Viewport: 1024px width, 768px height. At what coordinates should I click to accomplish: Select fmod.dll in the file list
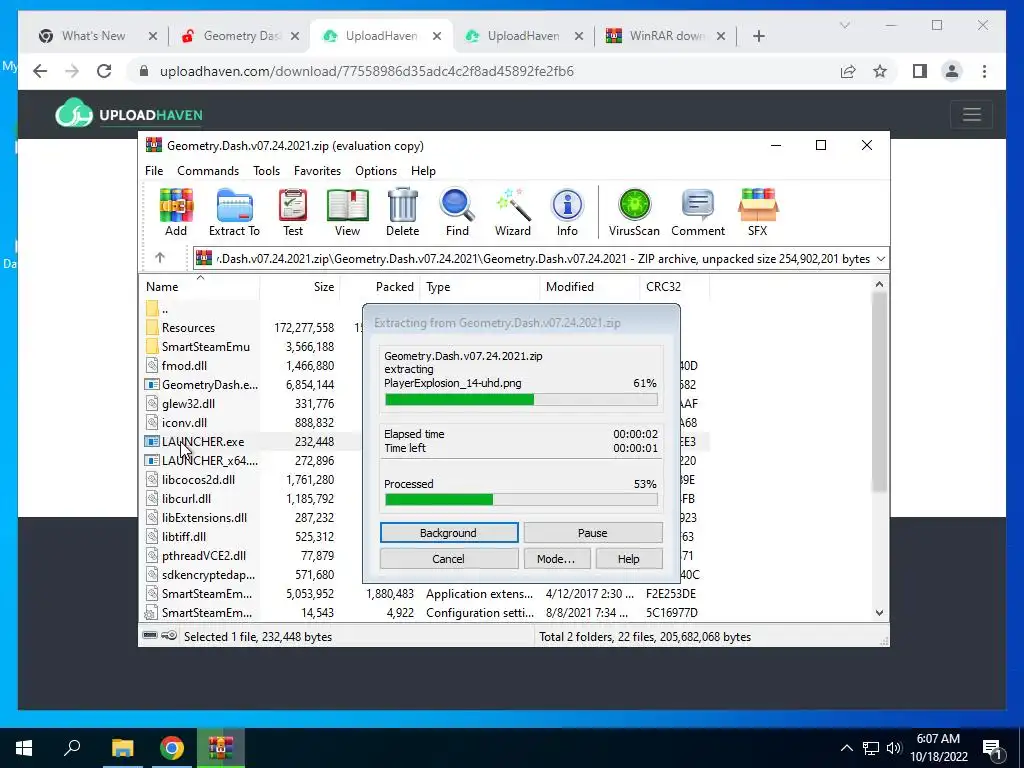184,366
